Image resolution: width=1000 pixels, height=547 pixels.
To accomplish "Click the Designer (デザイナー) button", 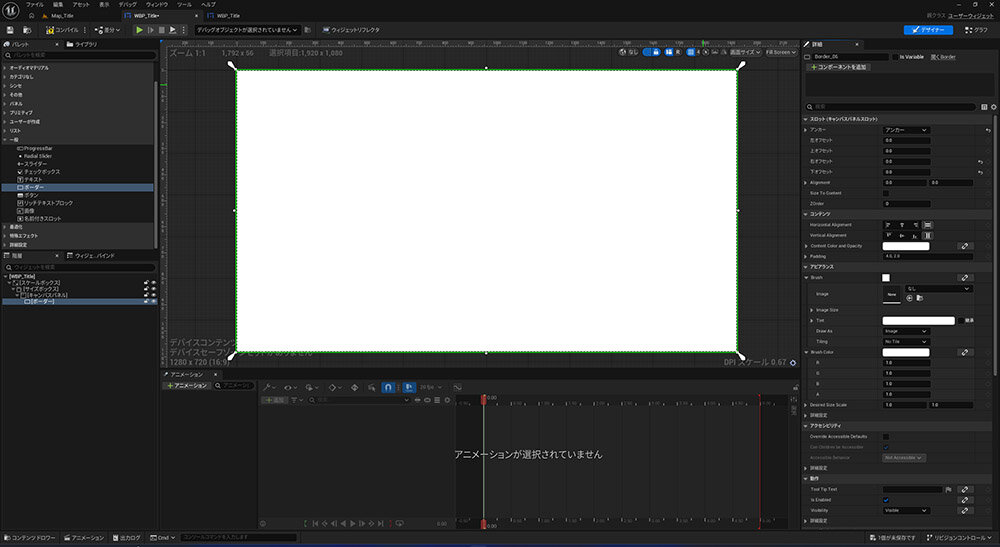I will pos(930,30).
